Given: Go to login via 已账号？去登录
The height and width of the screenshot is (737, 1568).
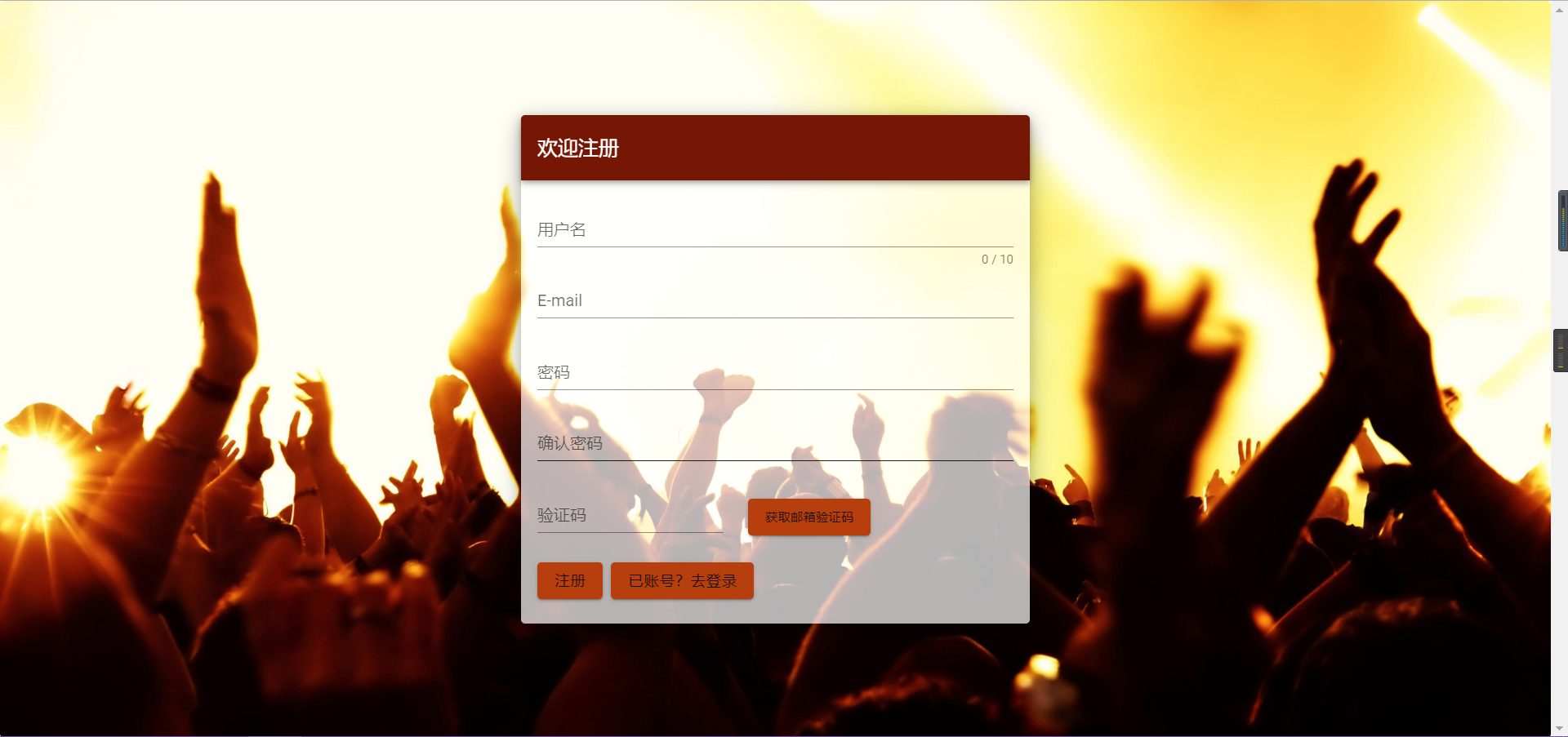Looking at the screenshot, I should click(x=682, y=581).
